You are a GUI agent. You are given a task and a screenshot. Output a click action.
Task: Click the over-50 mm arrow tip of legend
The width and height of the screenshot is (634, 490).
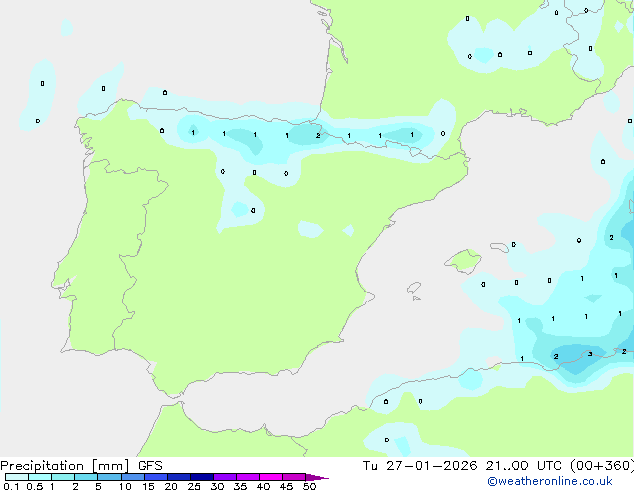coord(317,477)
